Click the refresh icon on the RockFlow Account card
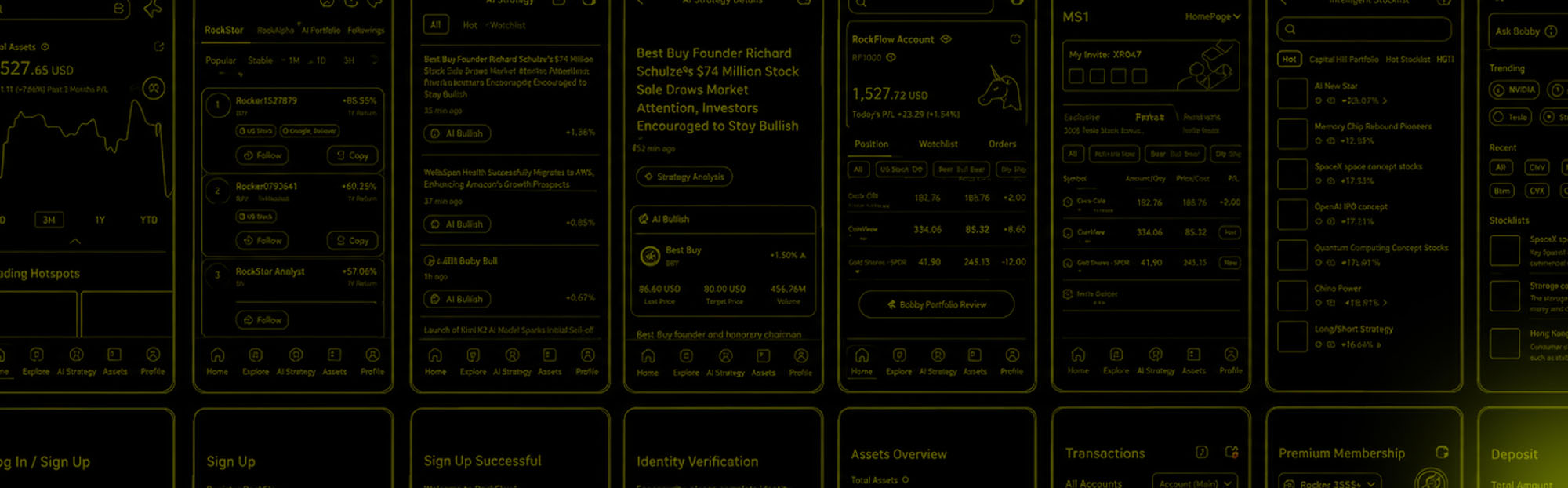Image resolution: width=1568 pixels, height=488 pixels. 1015,38
